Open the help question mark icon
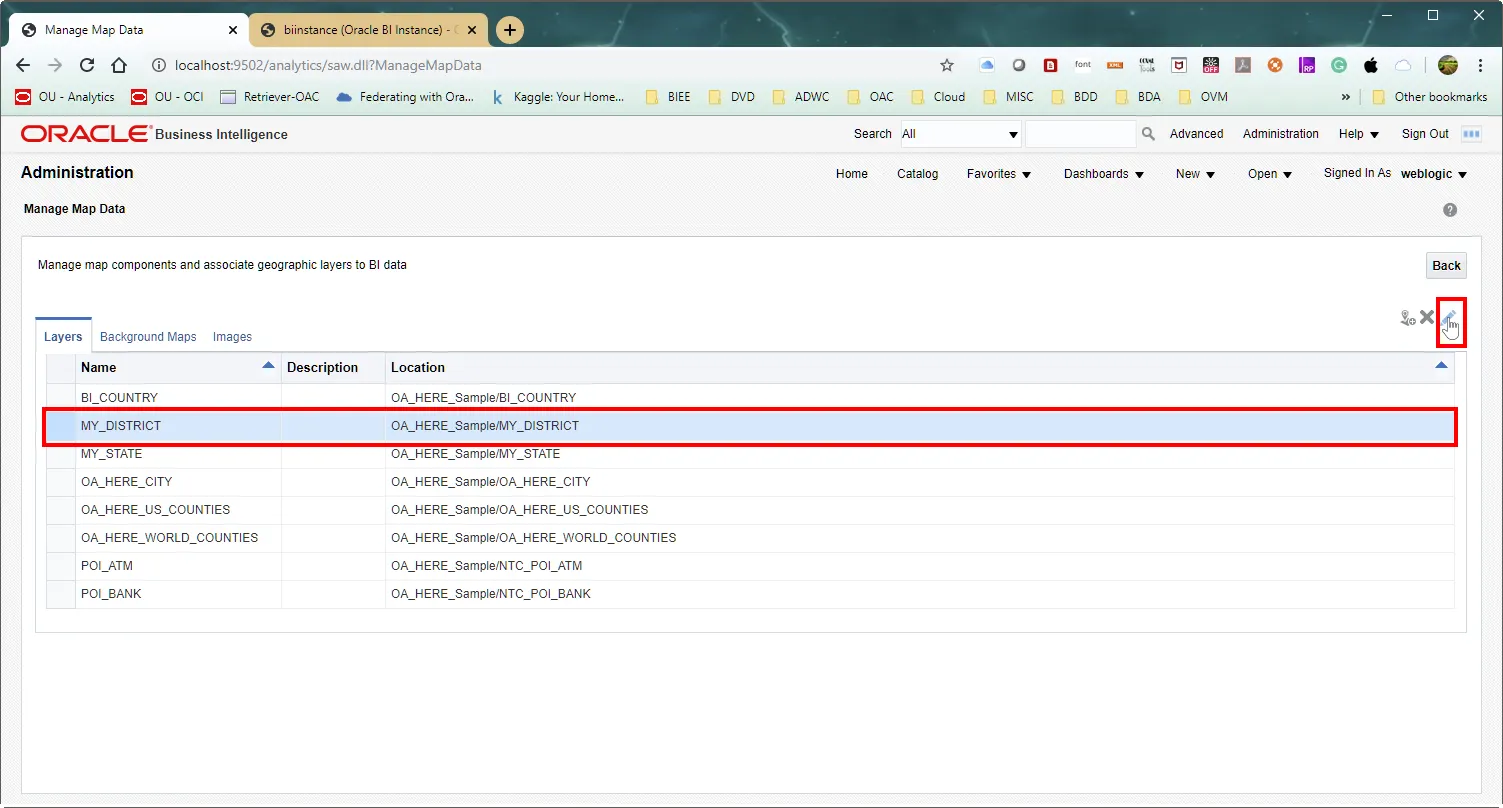 click(x=1450, y=210)
